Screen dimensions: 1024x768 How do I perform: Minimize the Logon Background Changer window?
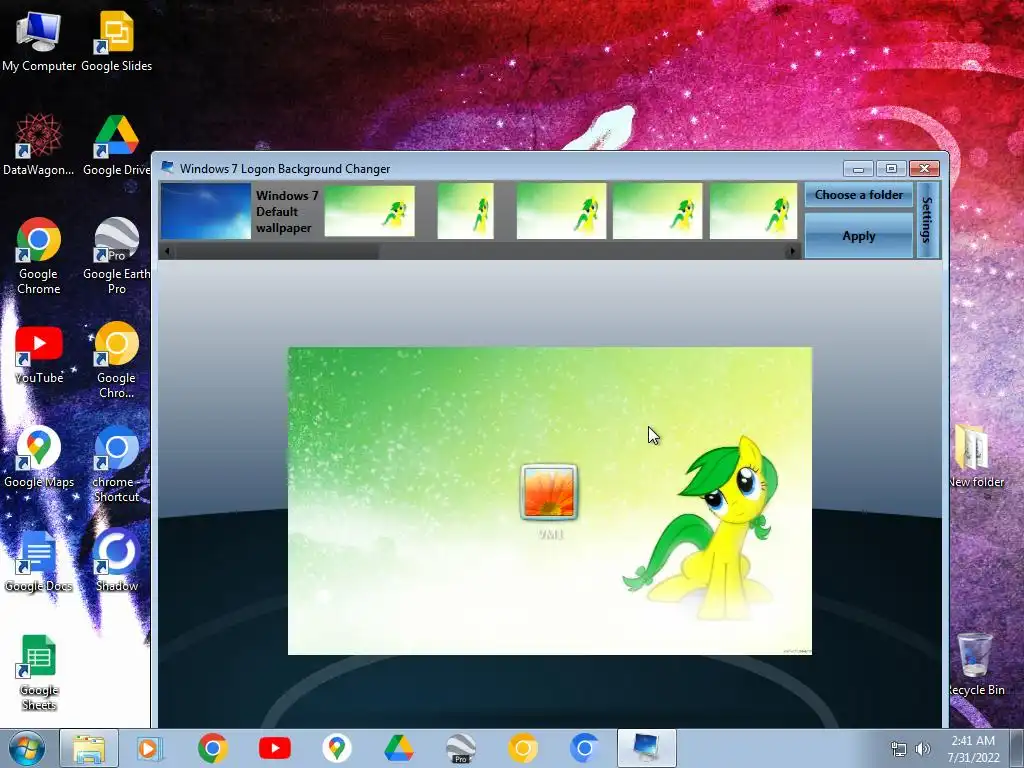click(x=858, y=168)
